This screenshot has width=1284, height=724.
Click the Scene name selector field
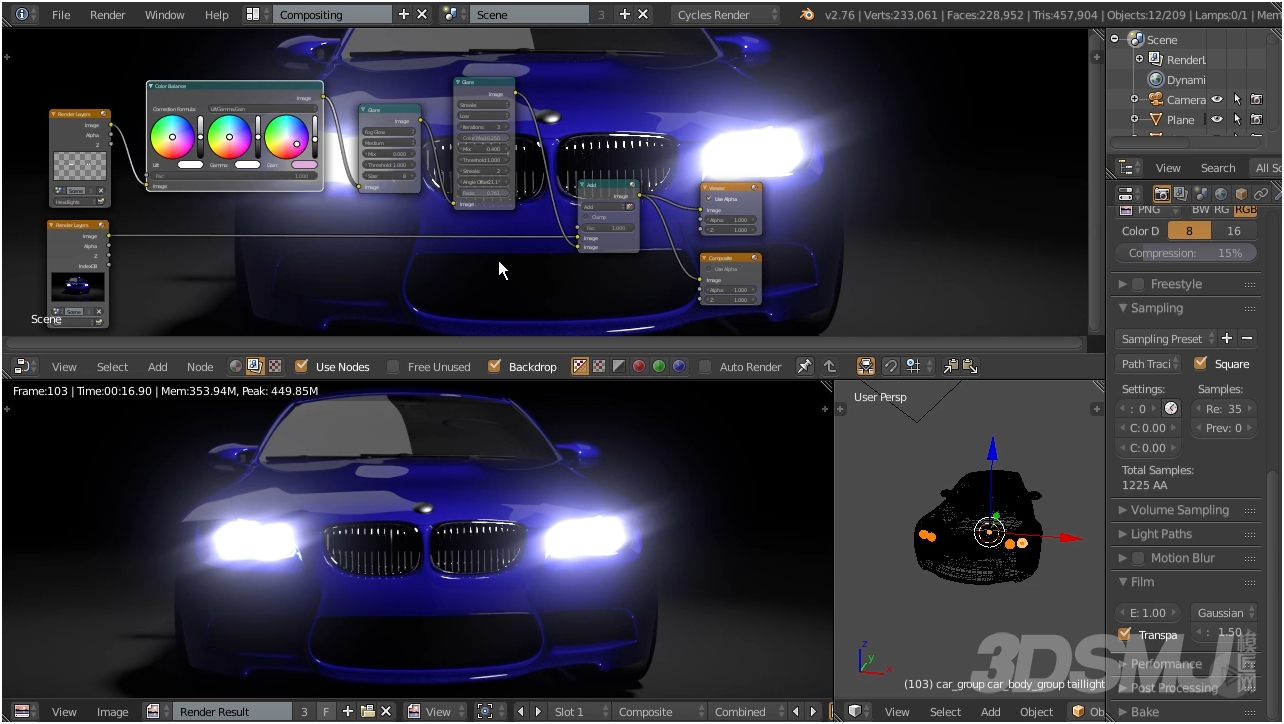[531, 15]
